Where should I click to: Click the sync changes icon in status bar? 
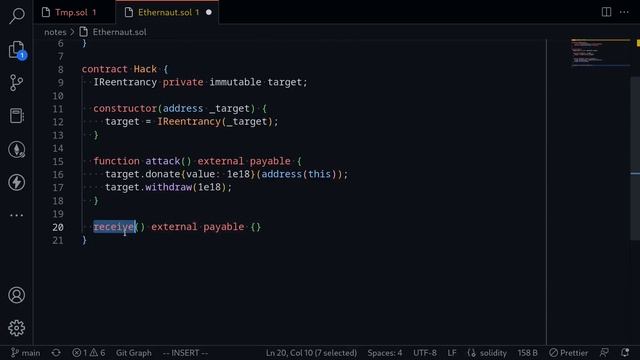[56, 353]
